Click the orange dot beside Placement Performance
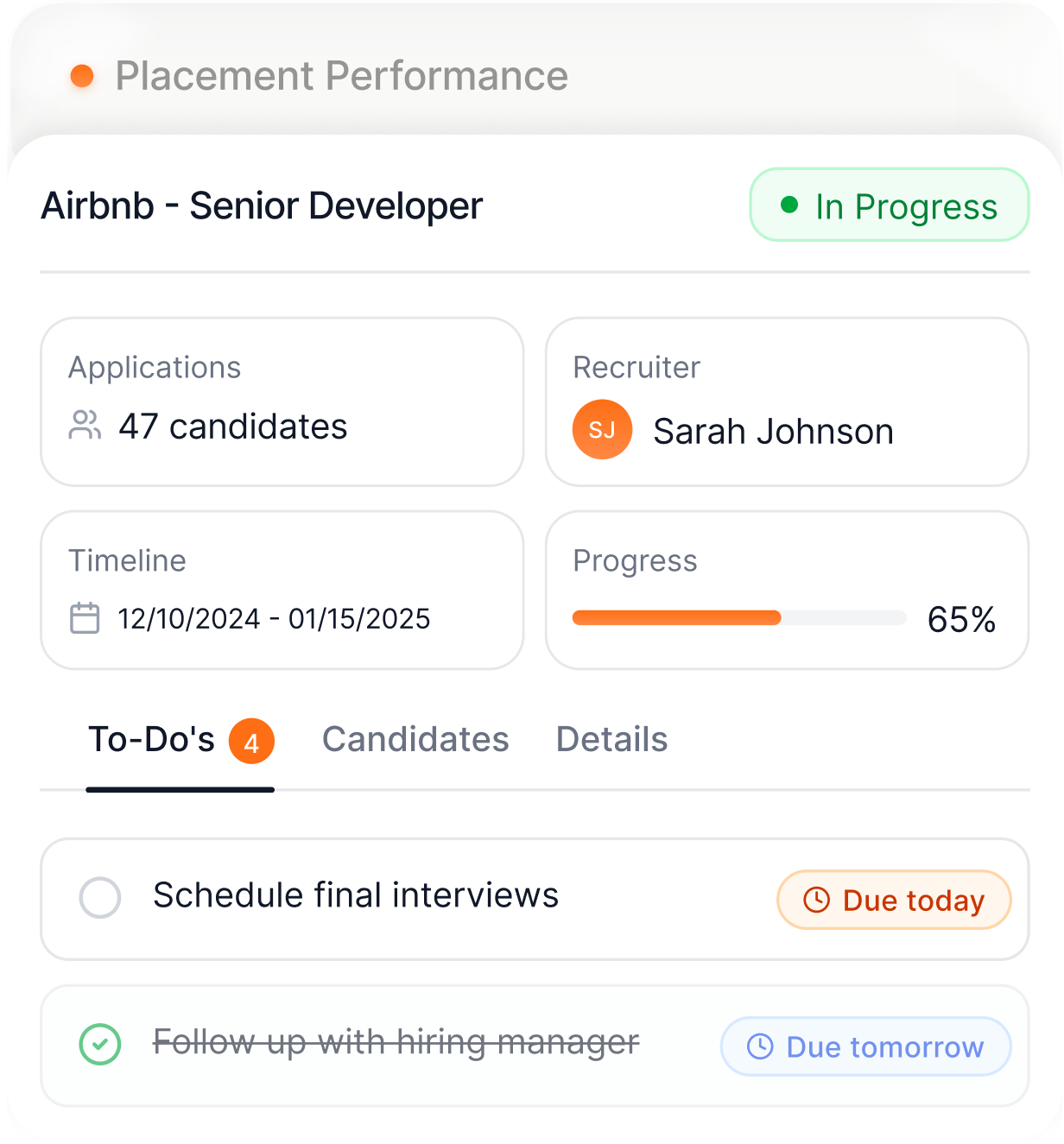 click(x=83, y=76)
